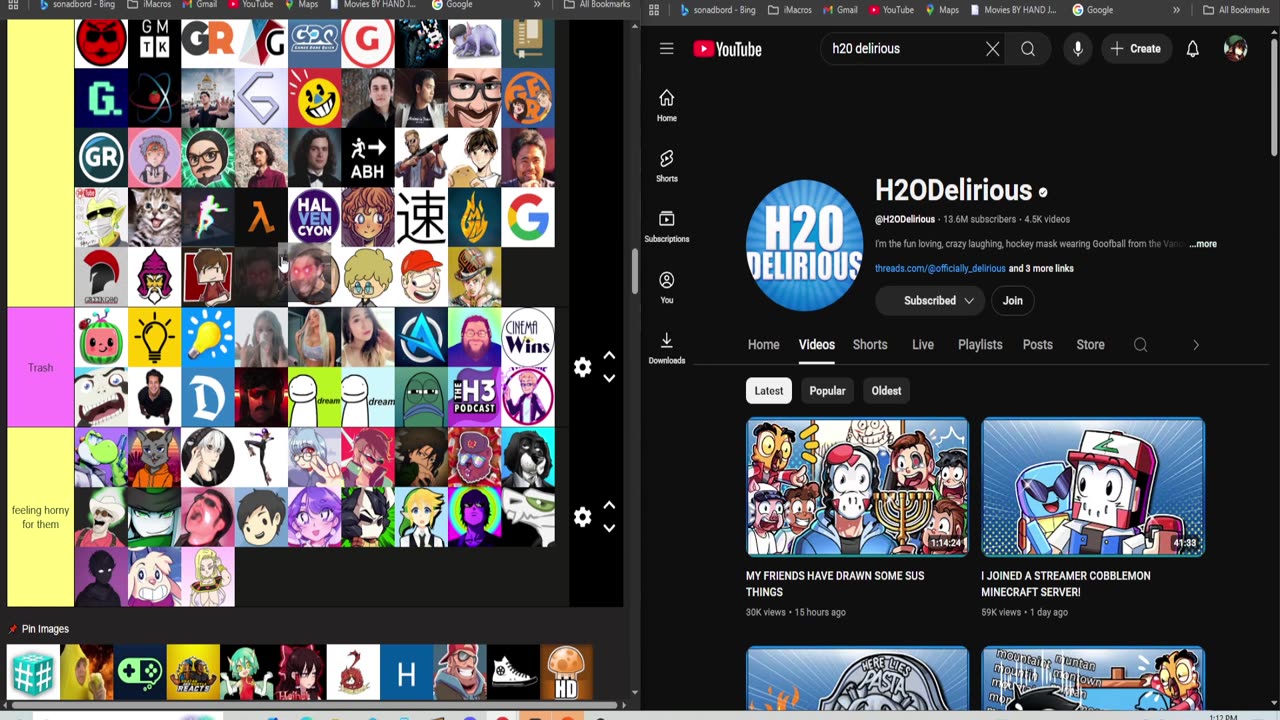Expand bookmarks overflow chevron in left window
The height and width of the screenshot is (720, 1280).
tap(537, 5)
